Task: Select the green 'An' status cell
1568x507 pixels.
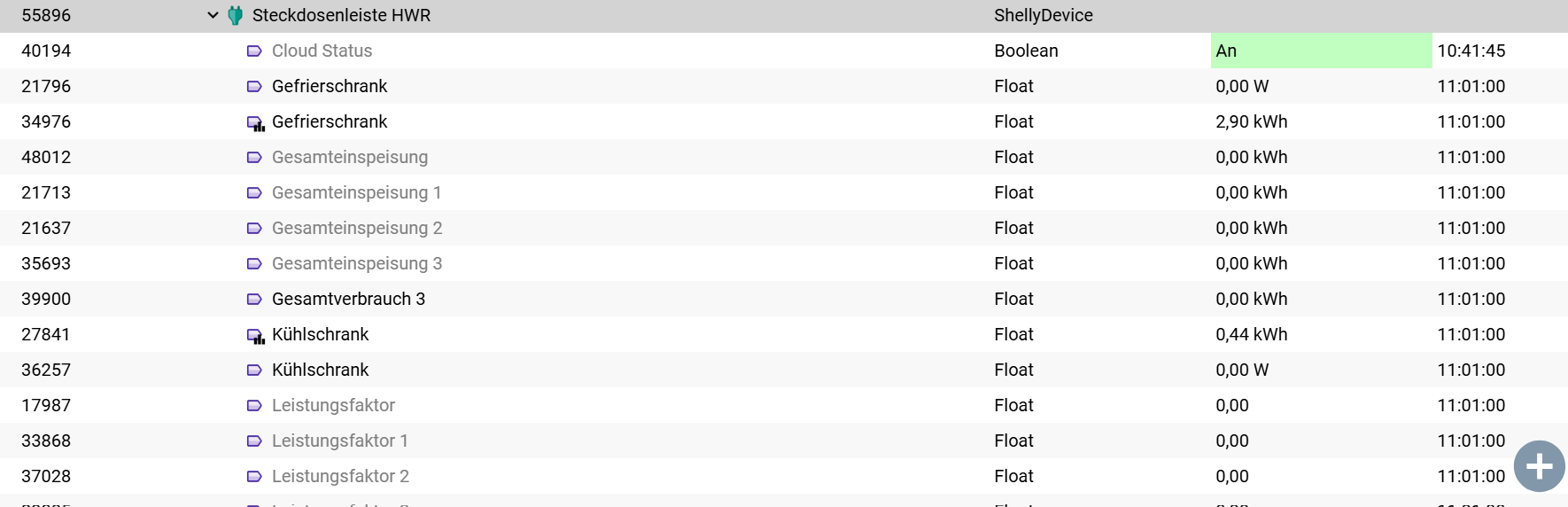Action: tap(1320, 51)
